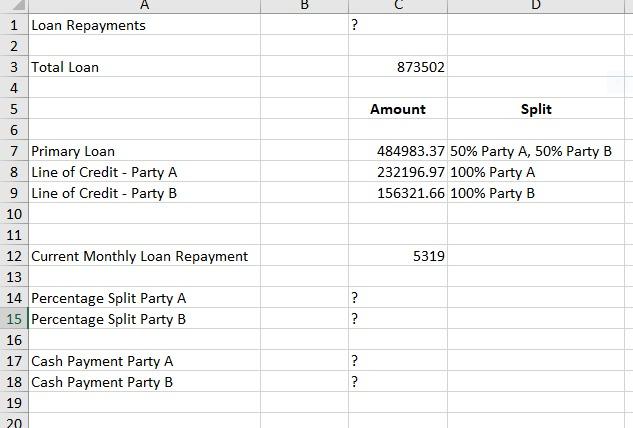
Task: Click question mark beside Cash Payment Party B
Action: point(354,382)
